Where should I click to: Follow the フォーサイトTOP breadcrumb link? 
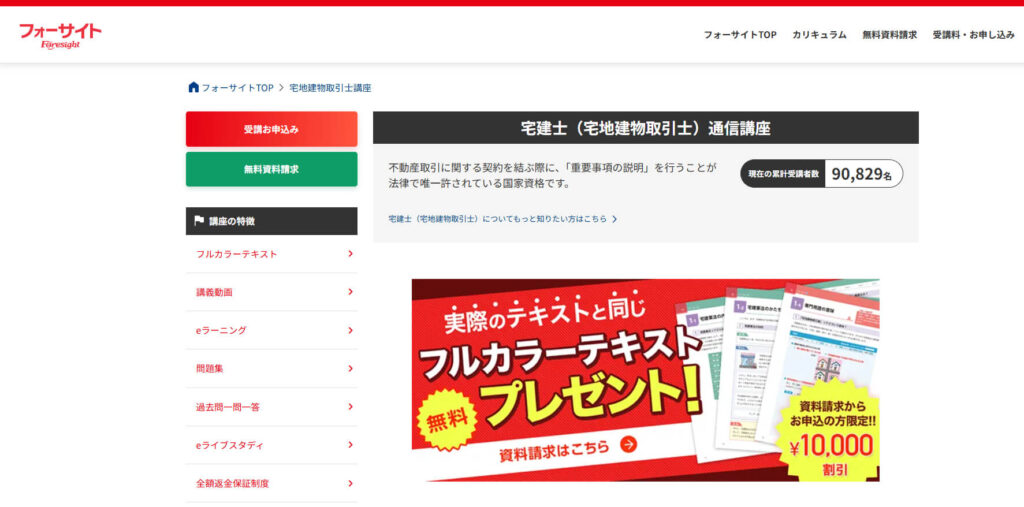(x=237, y=88)
